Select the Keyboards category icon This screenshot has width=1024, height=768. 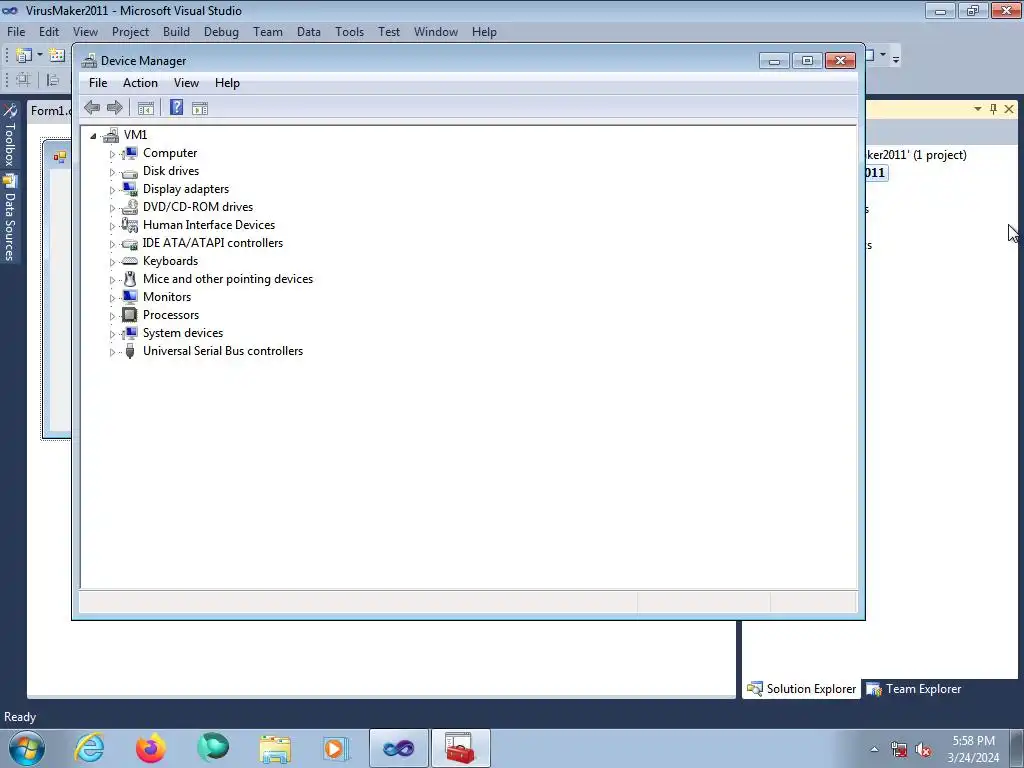[130, 261]
